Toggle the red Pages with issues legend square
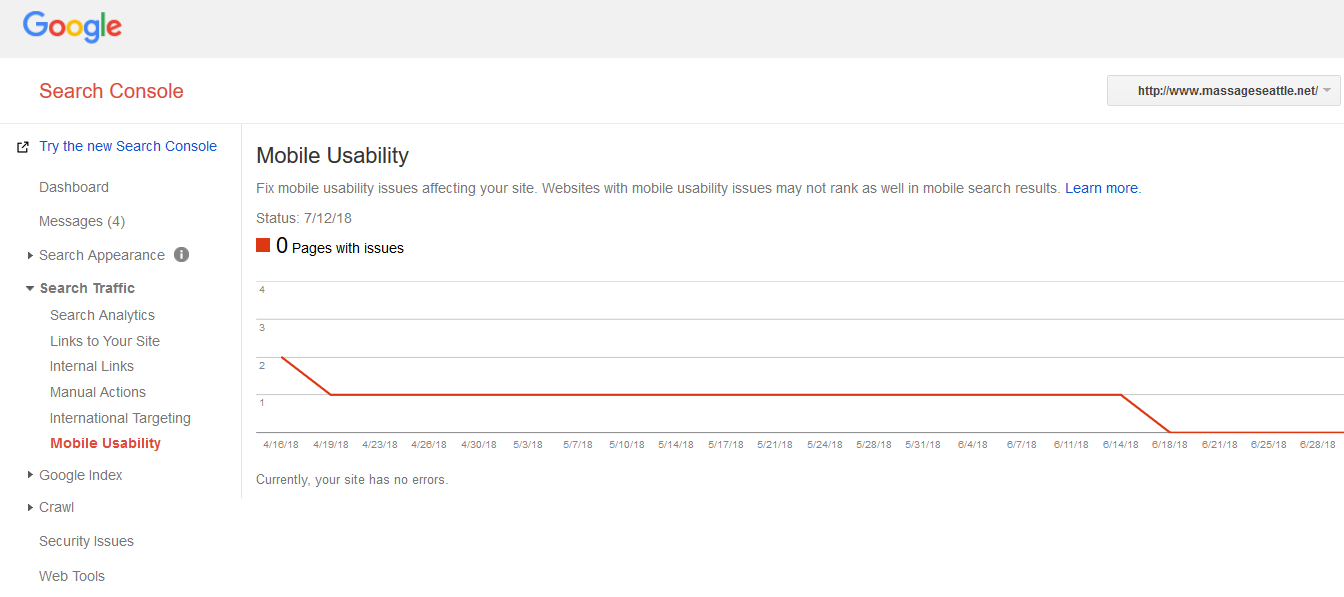Image resolution: width=1344 pixels, height=597 pixels. [x=263, y=245]
